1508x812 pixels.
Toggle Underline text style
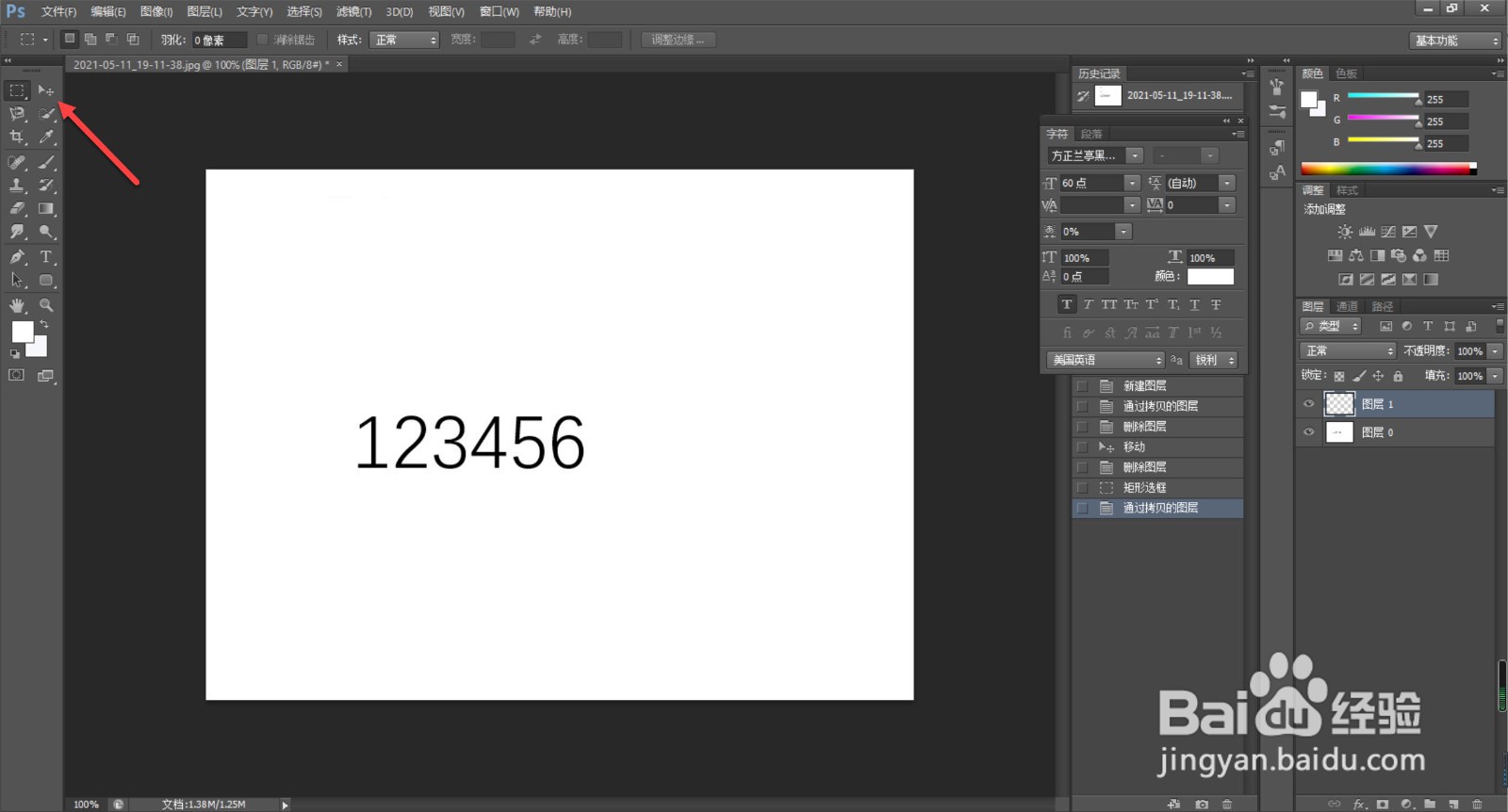(1194, 304)
